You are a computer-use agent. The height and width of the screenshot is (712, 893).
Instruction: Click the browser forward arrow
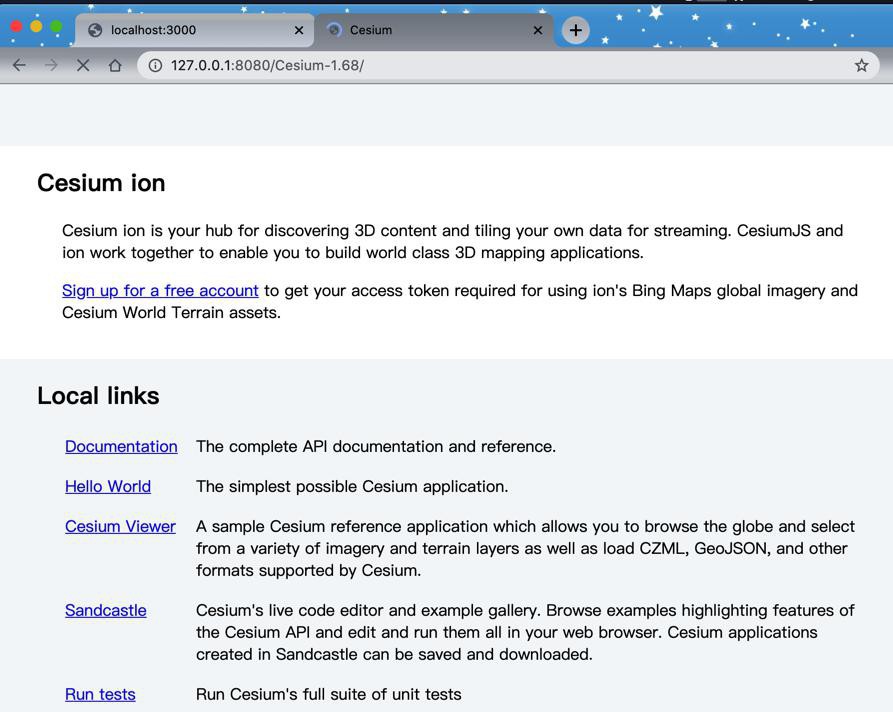pyautogui.click(x=51, y=66)
